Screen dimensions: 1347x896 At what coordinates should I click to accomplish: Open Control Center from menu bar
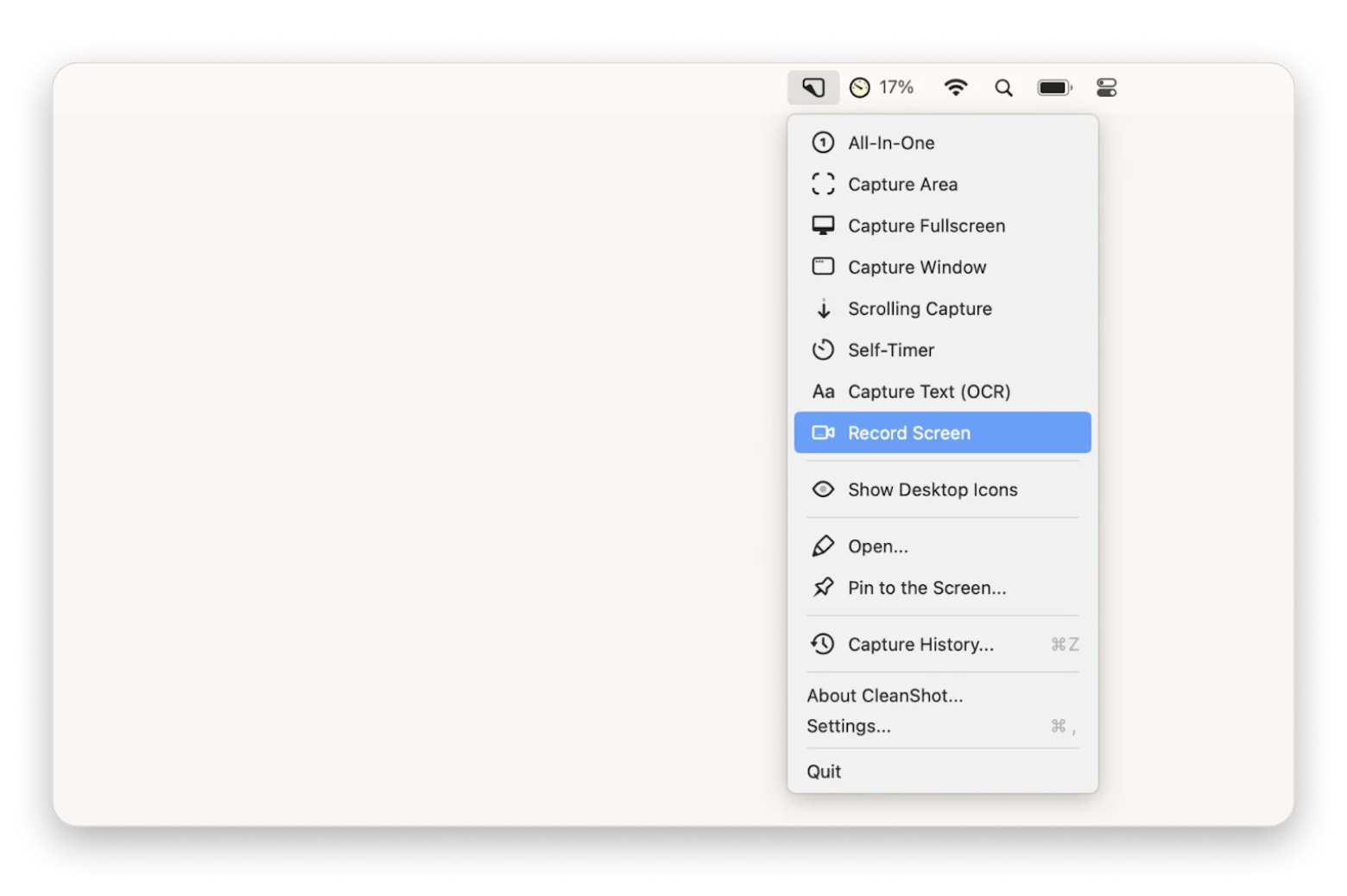(1106, 87)
